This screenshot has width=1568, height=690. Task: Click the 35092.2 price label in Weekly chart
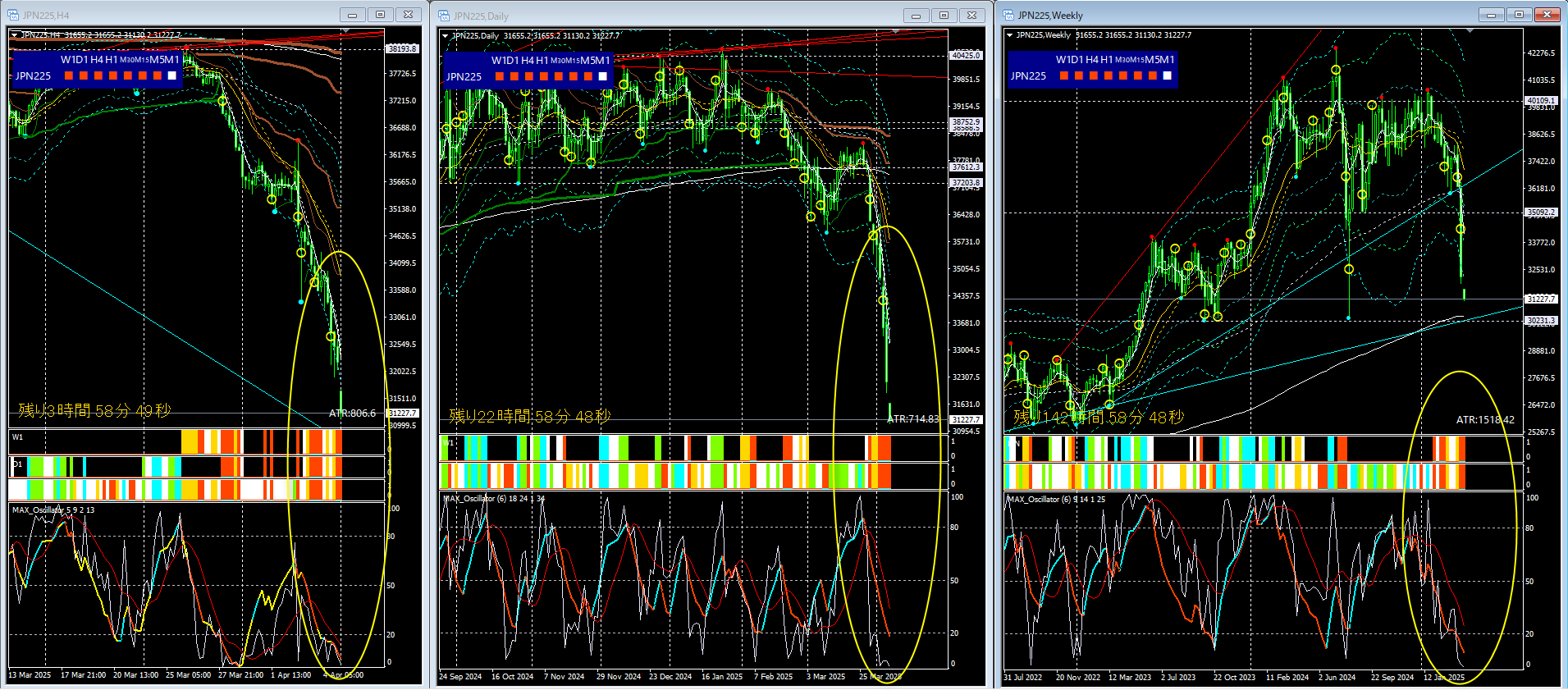coord(1541,212)
